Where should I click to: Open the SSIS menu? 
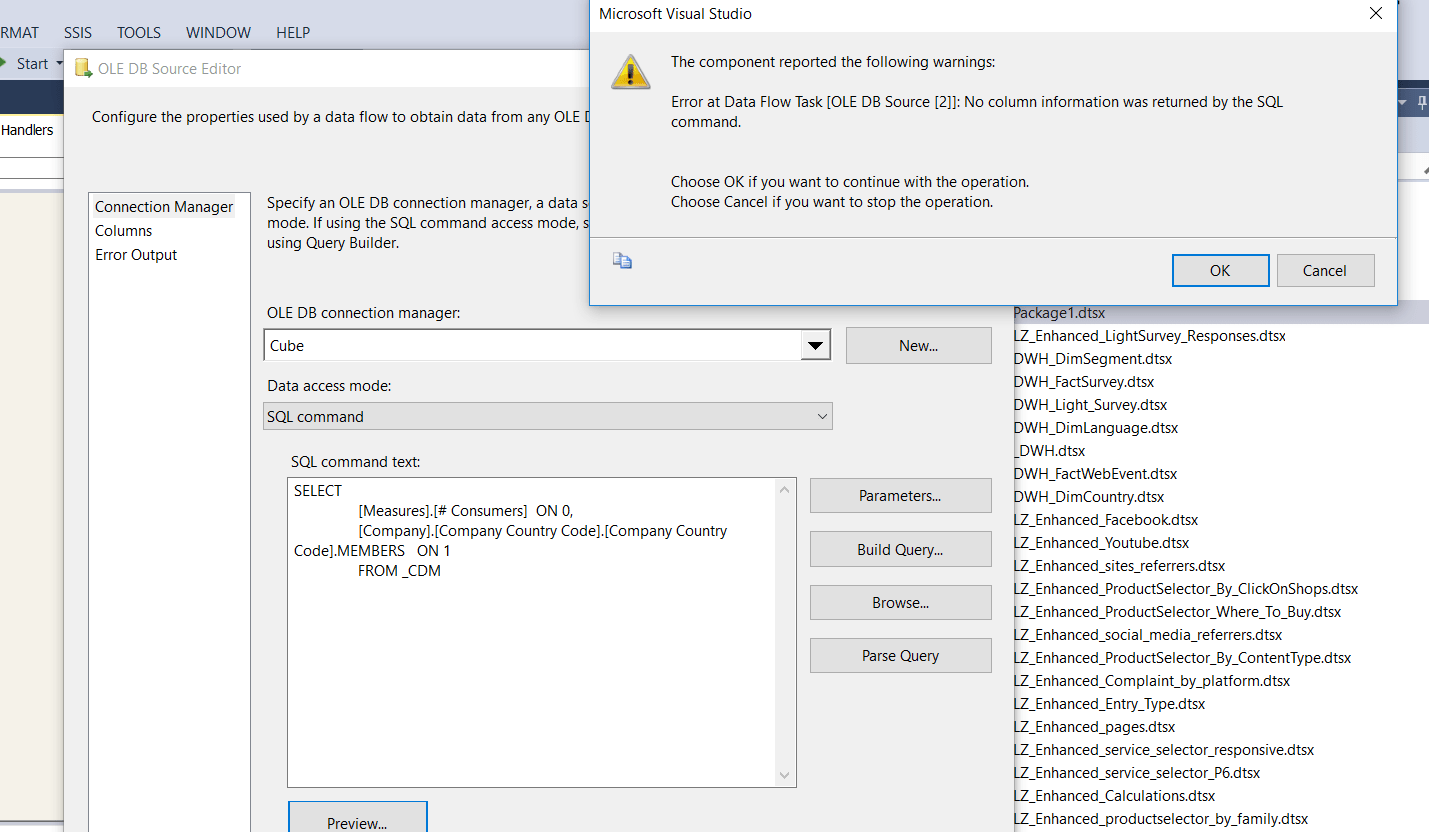click(78, 32)
